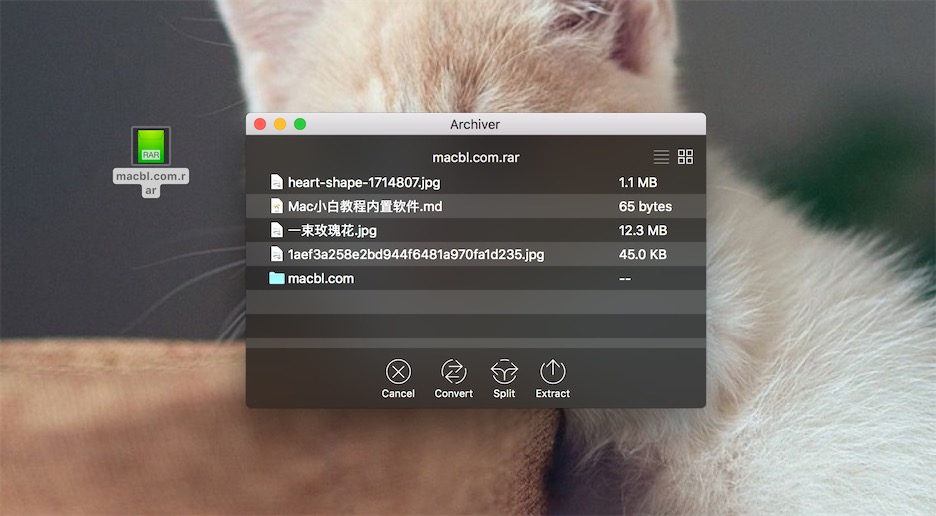The image size is (936, 516).
Task: Click the 12.3 MB size value
Action: tap(643, 231)
